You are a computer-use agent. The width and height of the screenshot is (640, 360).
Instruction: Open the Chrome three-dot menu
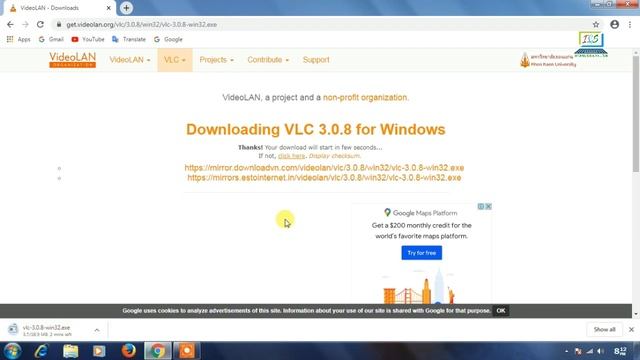point(630,24)
